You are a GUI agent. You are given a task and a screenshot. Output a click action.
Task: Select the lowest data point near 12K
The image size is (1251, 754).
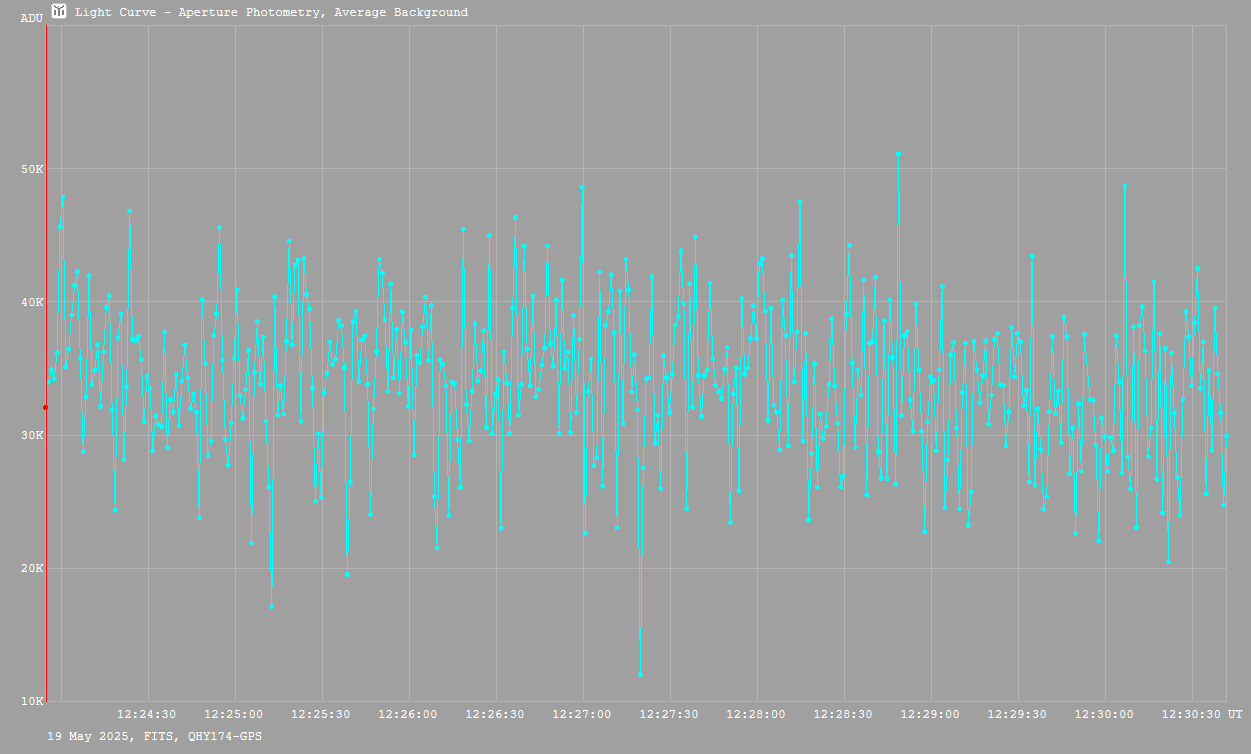click(x=640, y=674)
